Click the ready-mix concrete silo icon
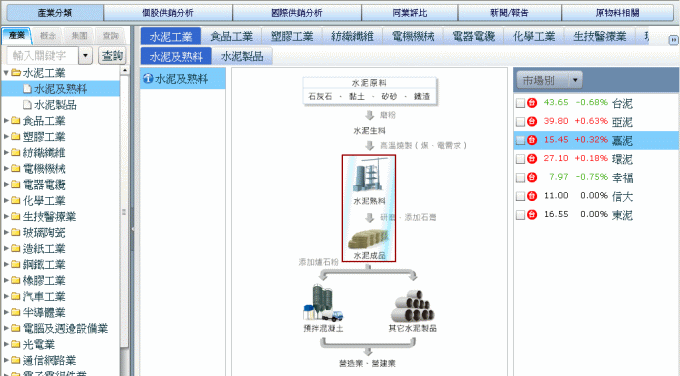The height and width of the screenshot is (376, 680). point(323,303)
